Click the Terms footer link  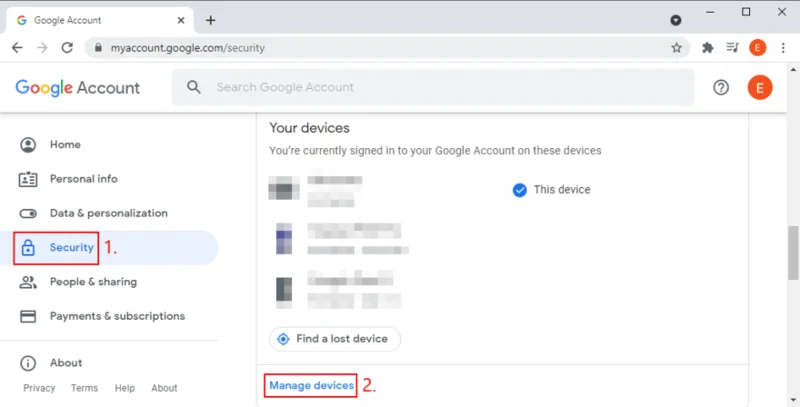click(x=84, y=388)
